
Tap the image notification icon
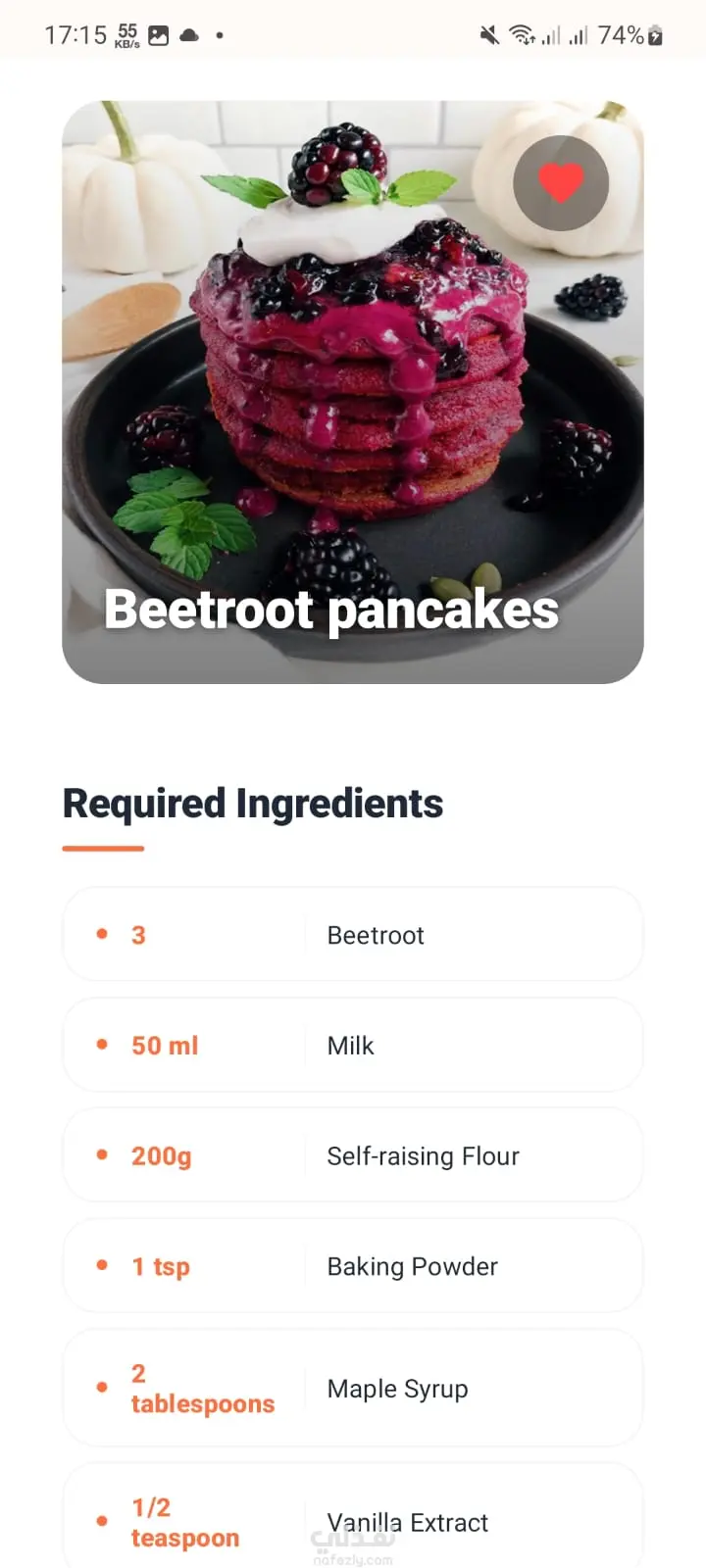[158, 35]
